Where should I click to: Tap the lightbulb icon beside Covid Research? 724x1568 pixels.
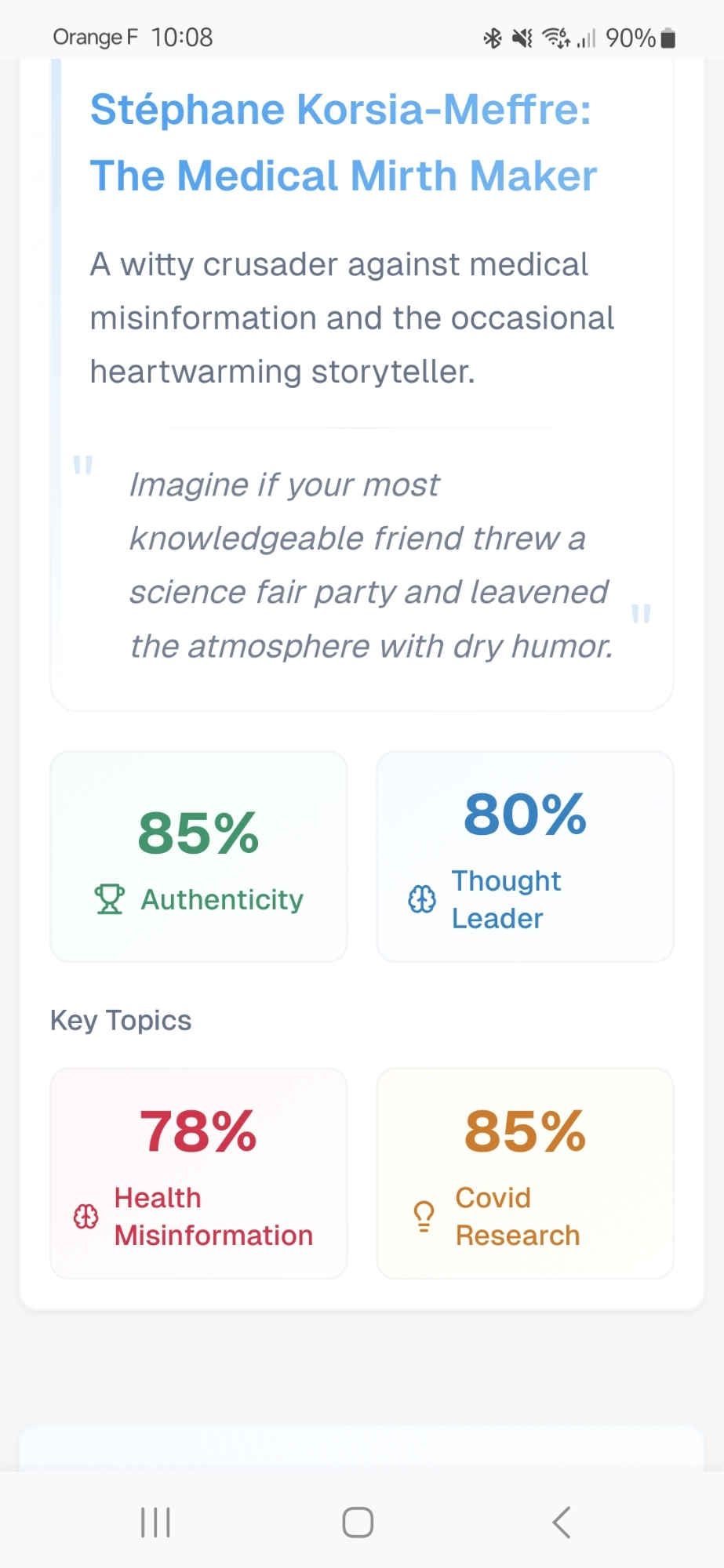(x=424, y=1217)
